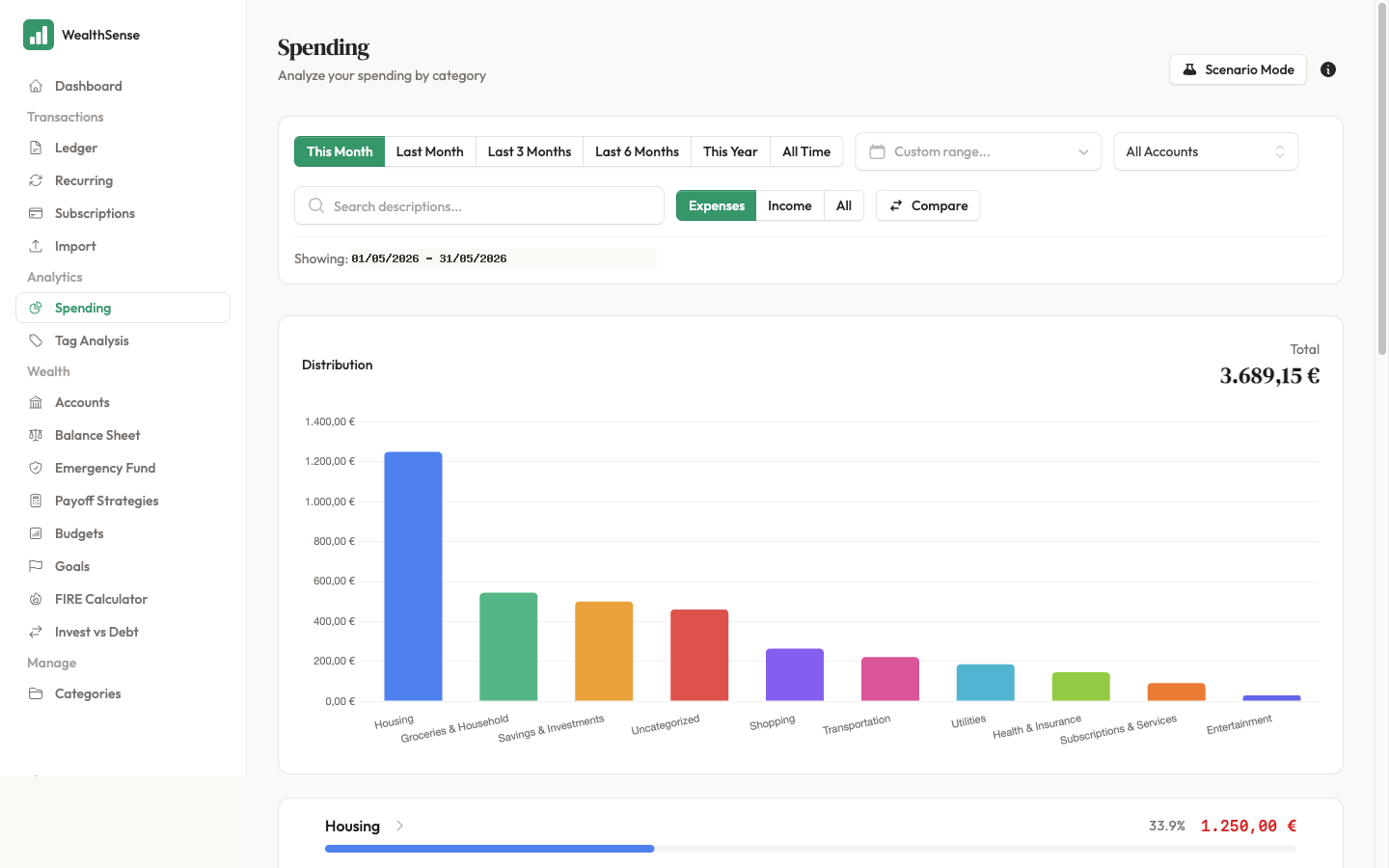Screen dimensions: 1389x868
Task: Expand the Housing category chevron
Action: tap(399, 826)
